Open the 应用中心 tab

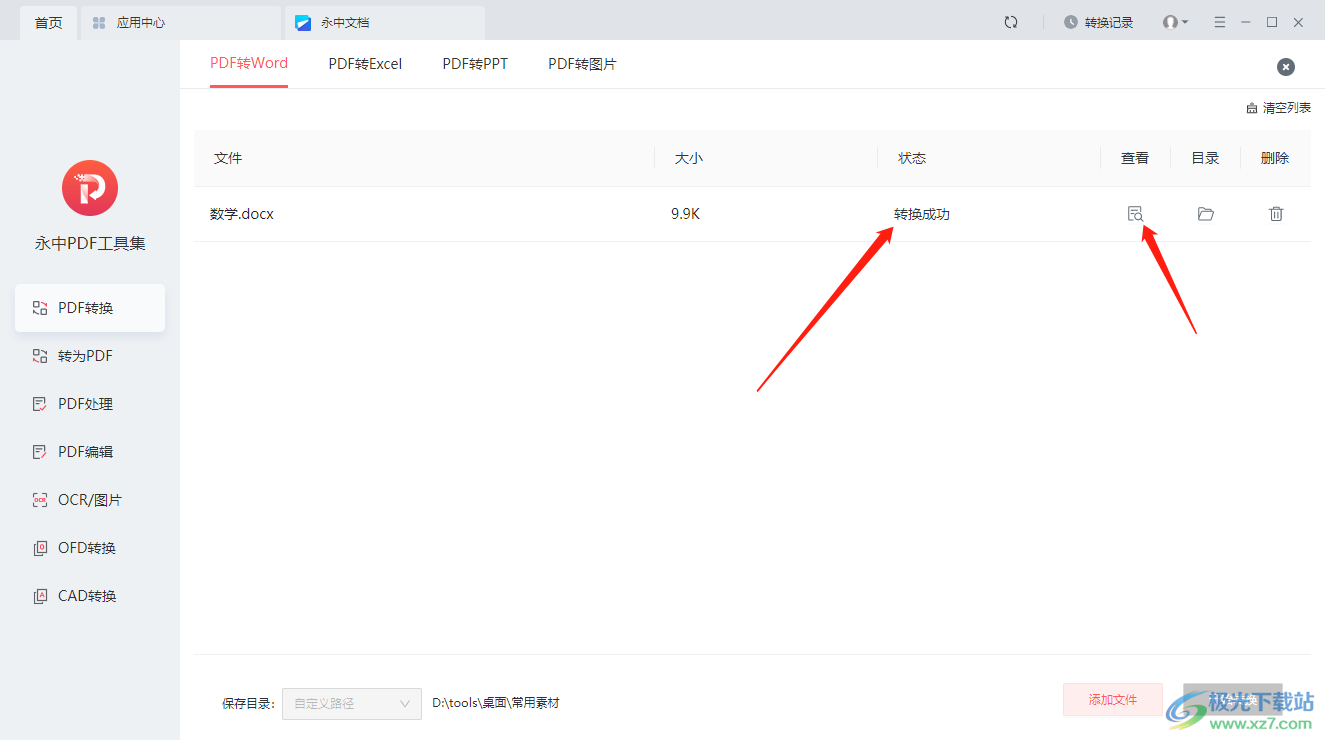coord(181,22)
